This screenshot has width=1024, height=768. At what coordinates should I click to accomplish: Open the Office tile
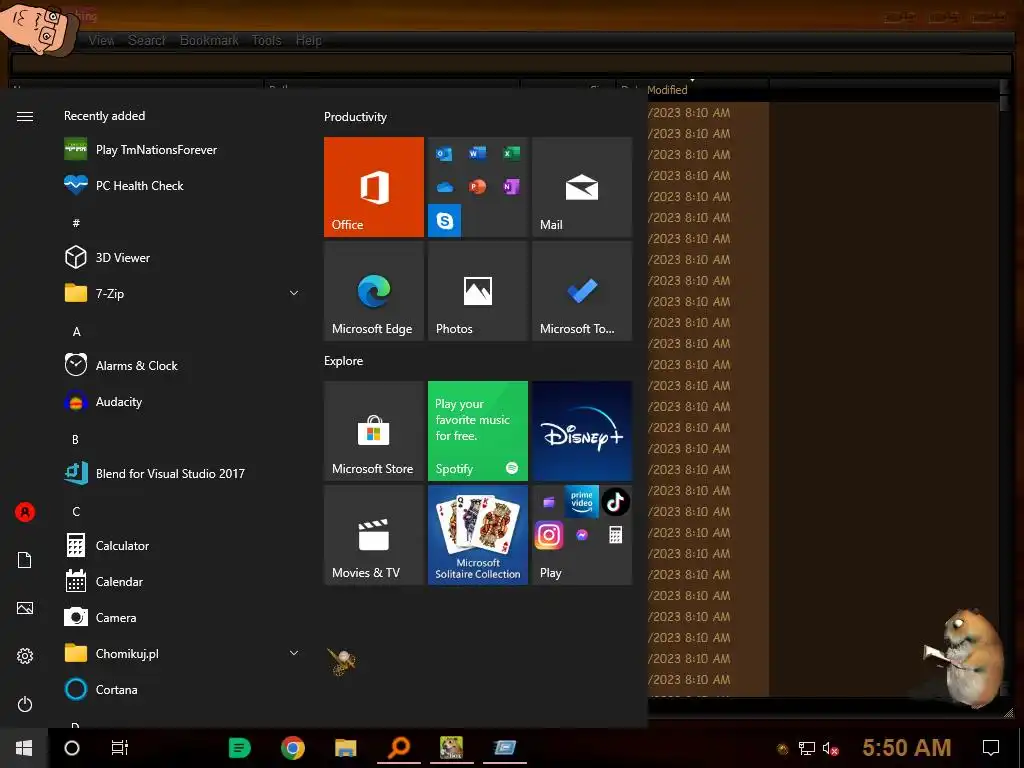coord(374,187)
